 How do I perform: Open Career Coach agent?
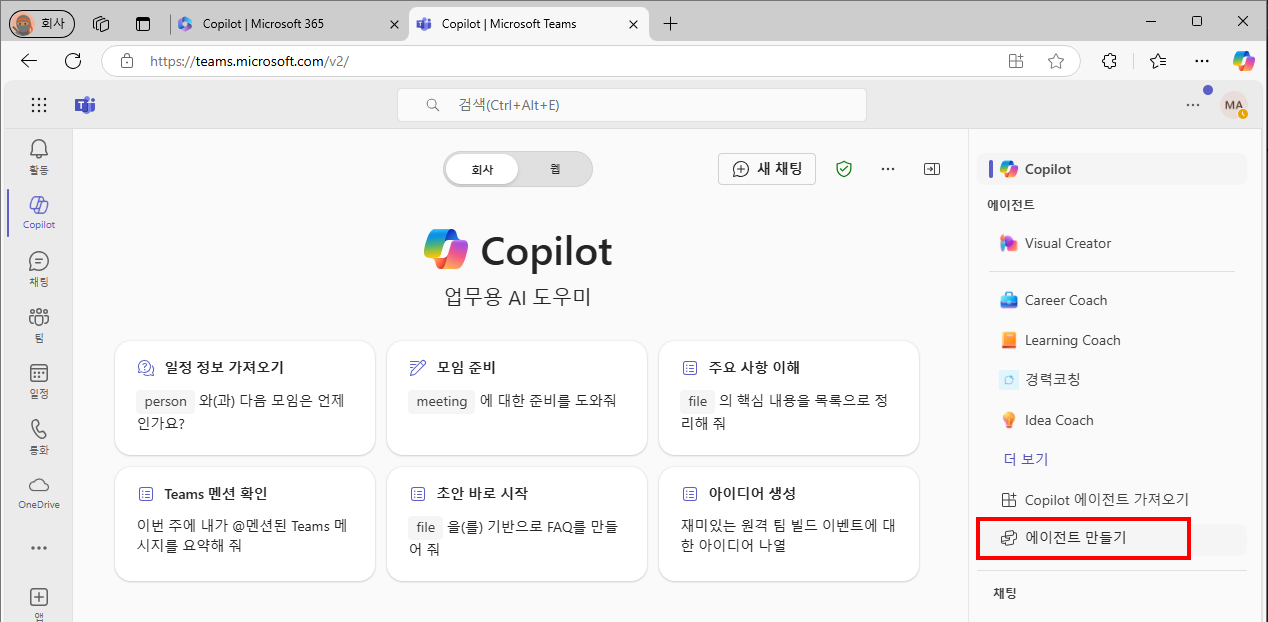click(1112, 300)
